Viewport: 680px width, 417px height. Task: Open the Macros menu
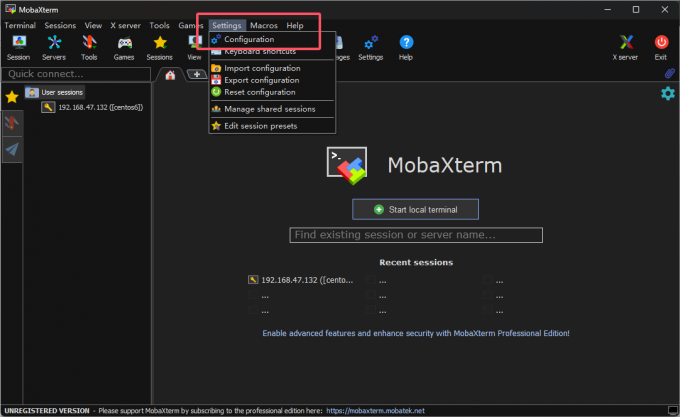(264, 25)
